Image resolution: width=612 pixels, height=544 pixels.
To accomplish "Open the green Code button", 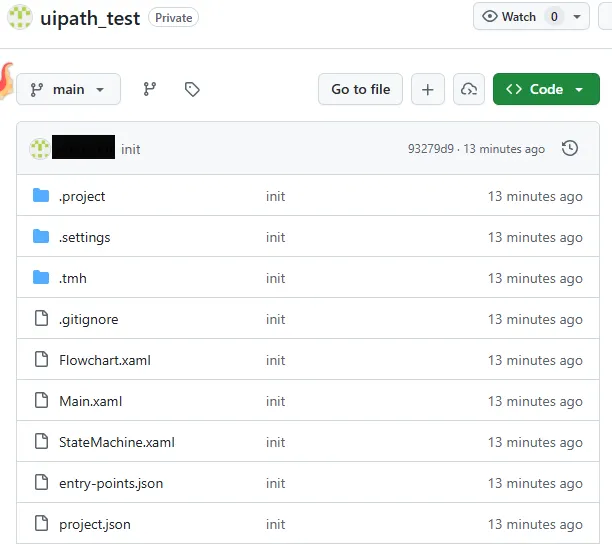I will pyautogui.click(x=546, y=89).
